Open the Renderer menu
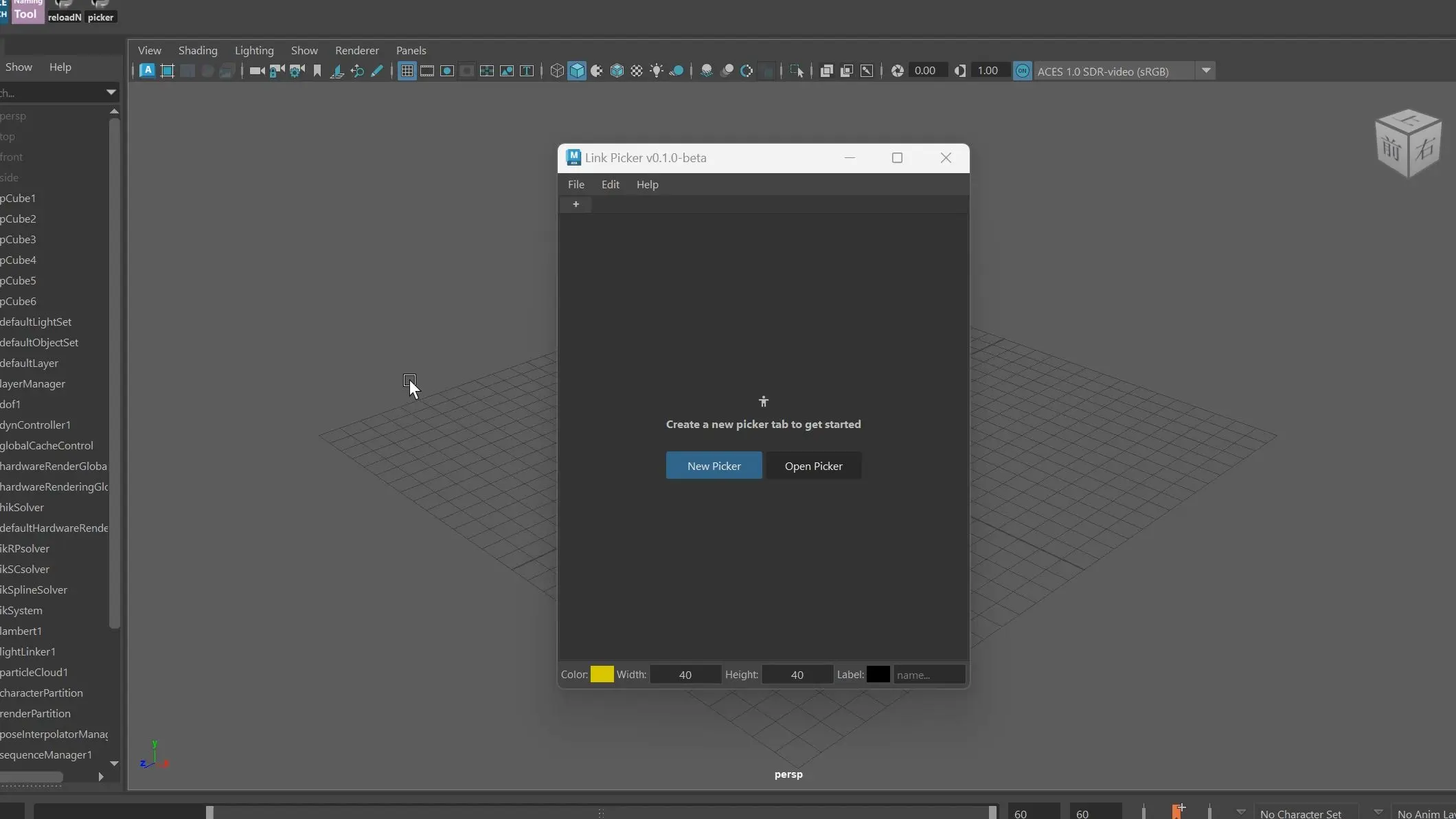 click(x=356, y=50)
